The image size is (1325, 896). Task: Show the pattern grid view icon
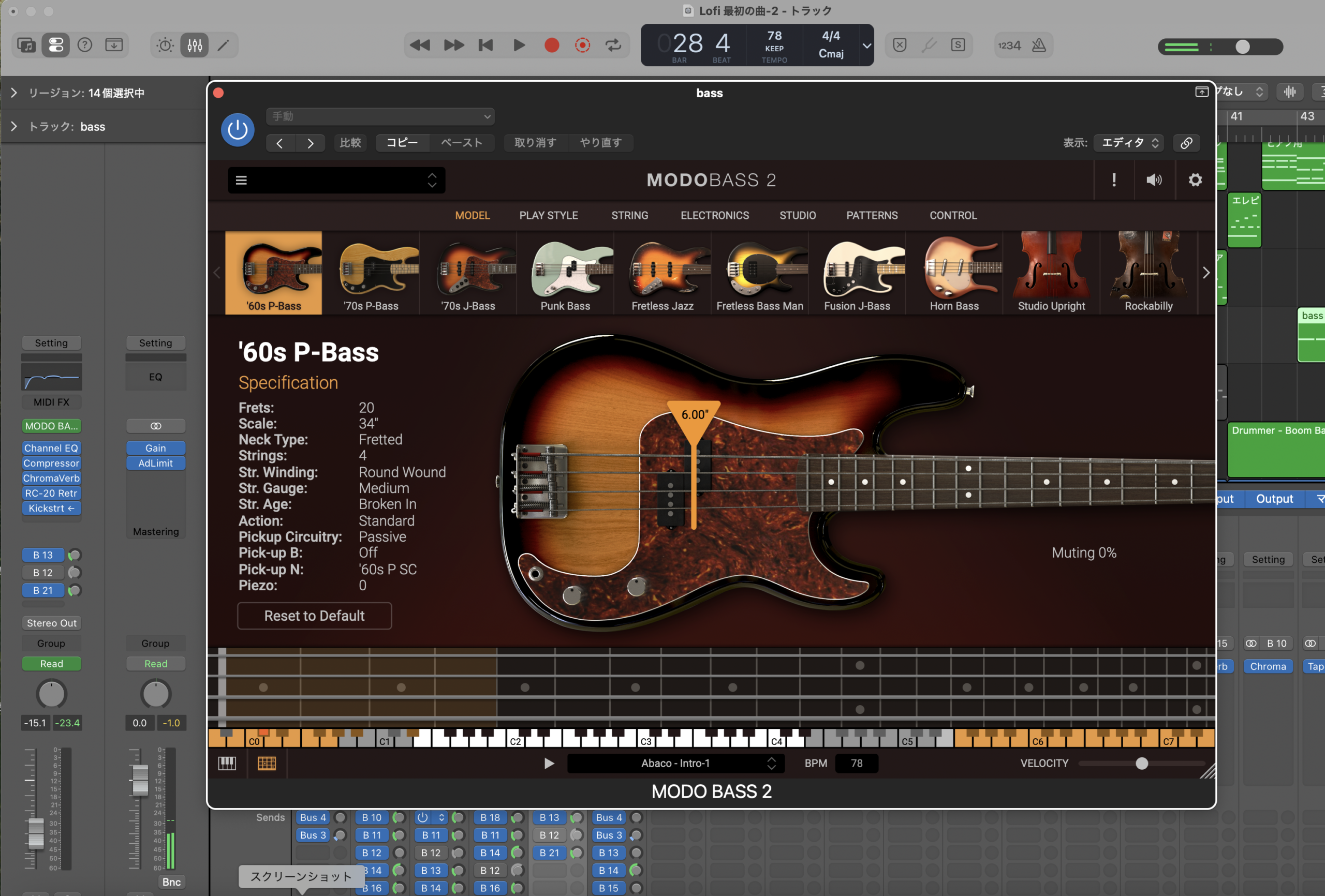(267, 763)
